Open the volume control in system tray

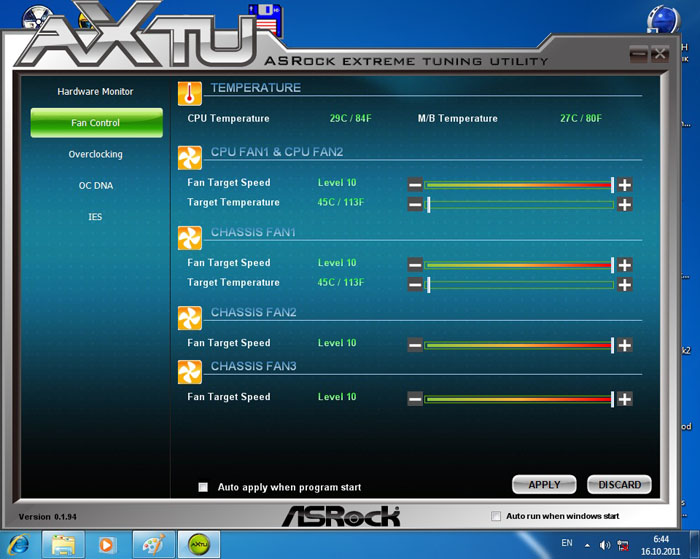tap(605, 545)
